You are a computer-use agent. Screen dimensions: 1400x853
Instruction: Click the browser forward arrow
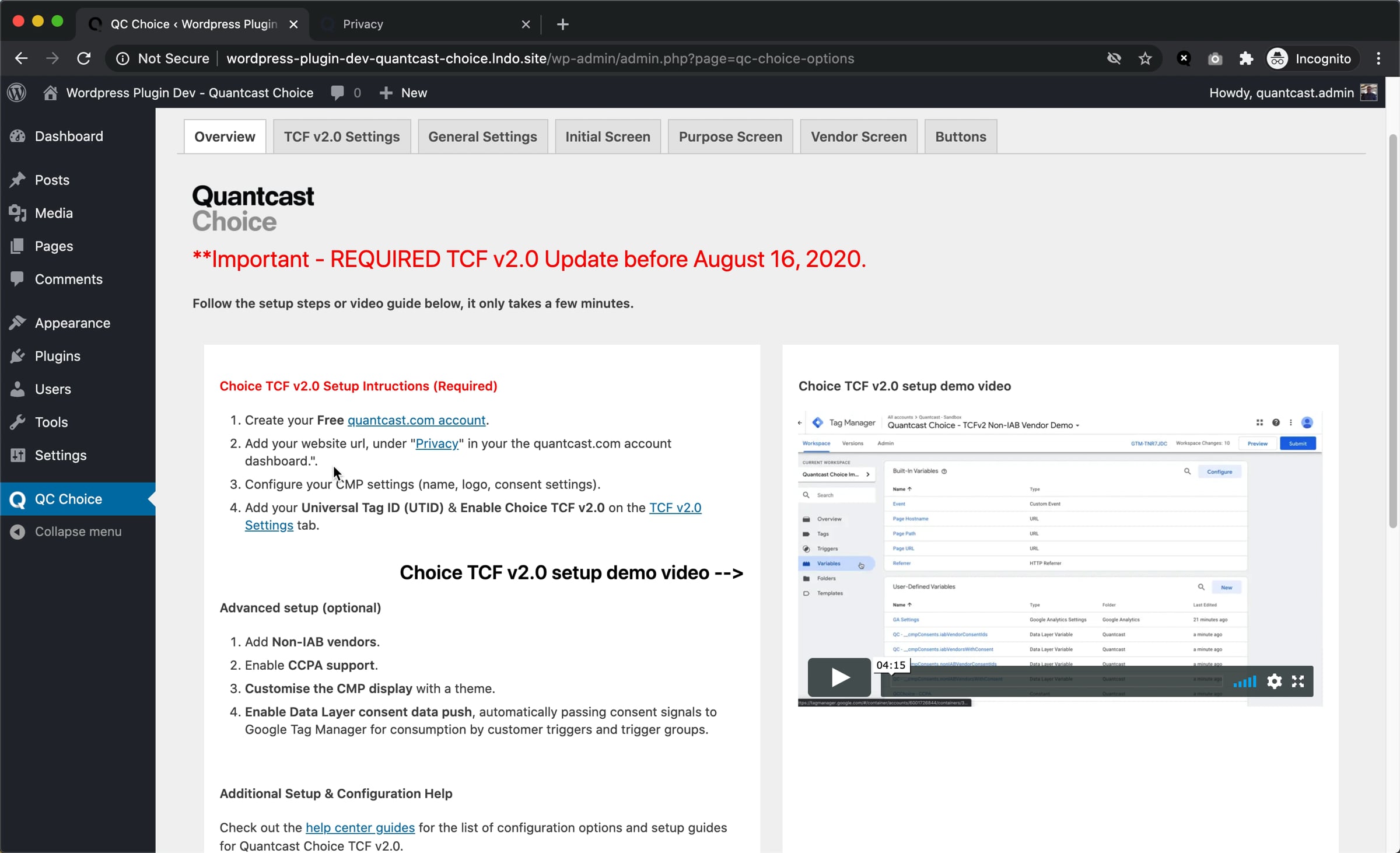(52, 58)
